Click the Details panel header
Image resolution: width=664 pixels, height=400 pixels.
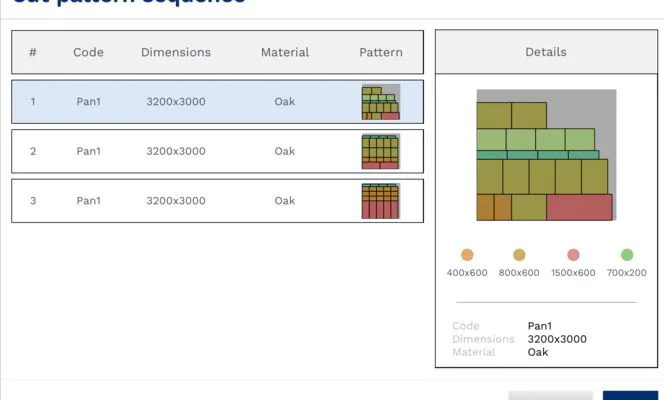pos(546,52)
